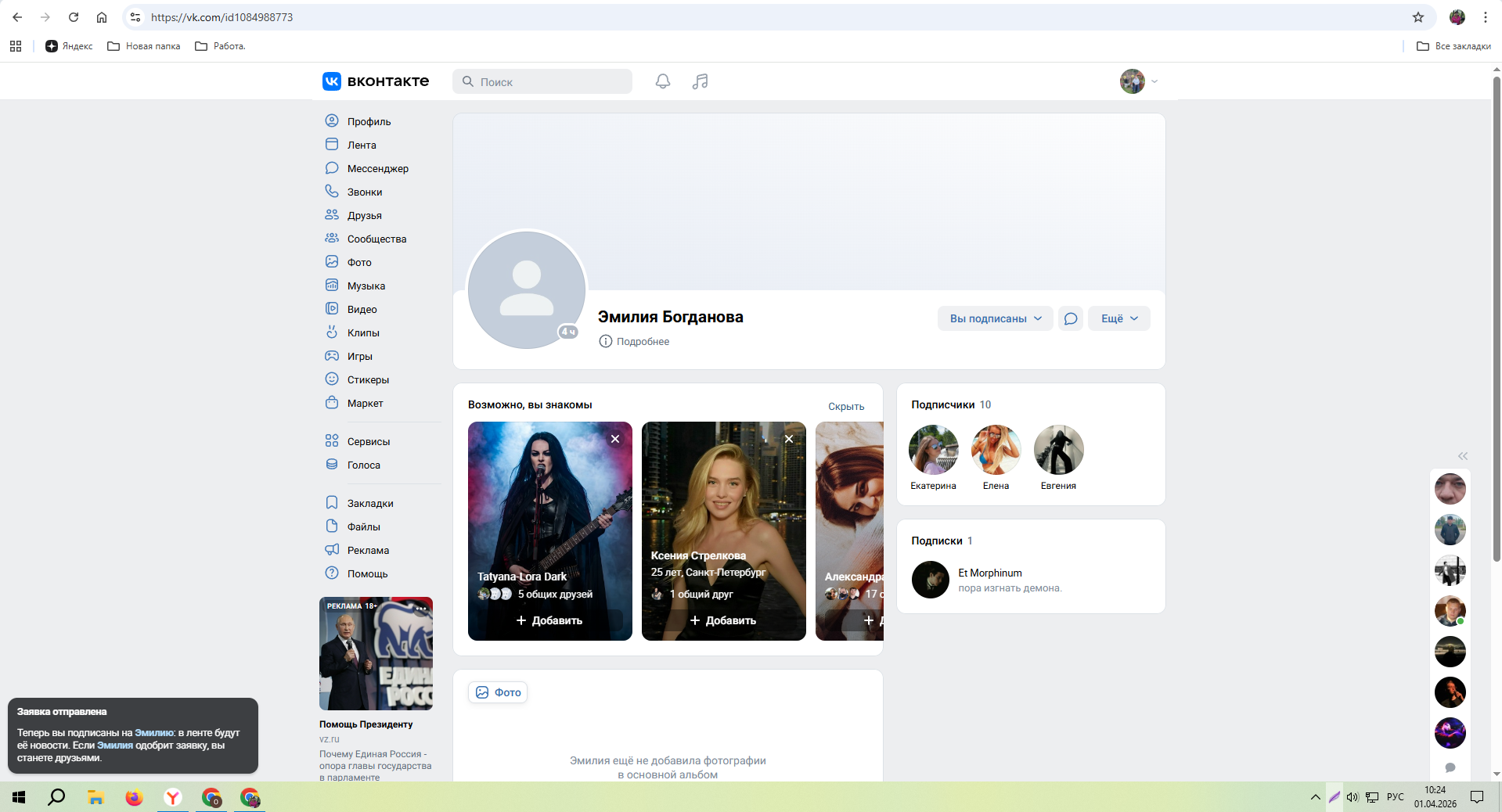Show hidden system tray icons
This screenshot has height=812, width=1502.
pos(1315,797)
